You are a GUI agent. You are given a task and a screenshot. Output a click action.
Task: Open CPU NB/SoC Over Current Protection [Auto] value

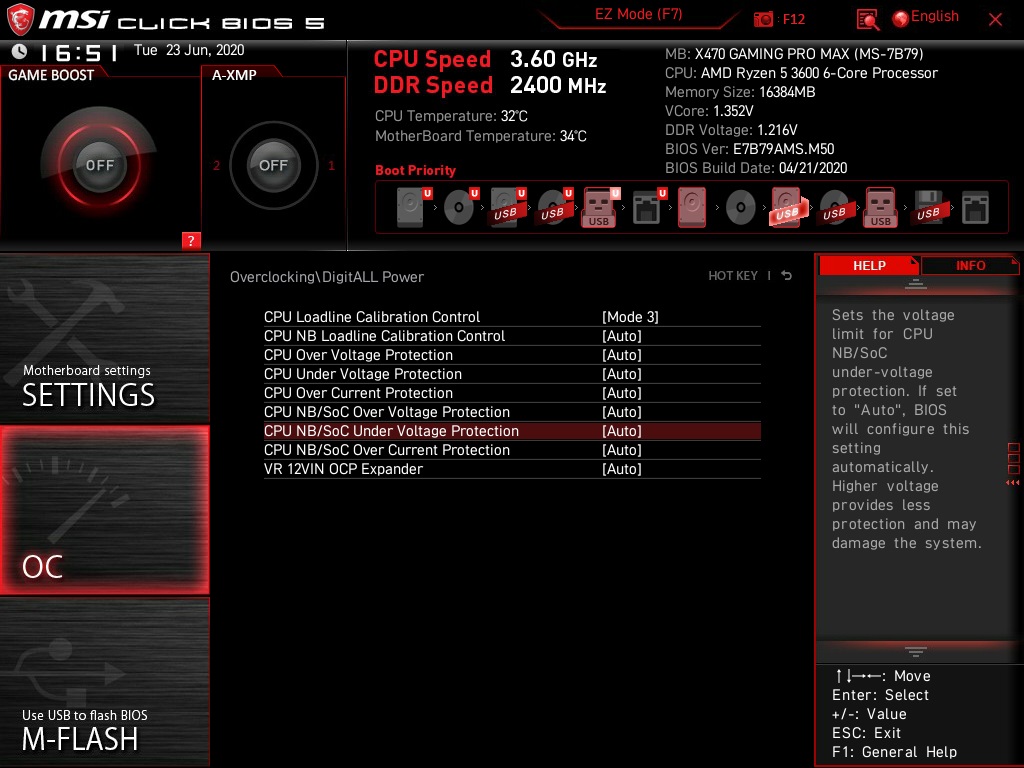pos(622,449)
